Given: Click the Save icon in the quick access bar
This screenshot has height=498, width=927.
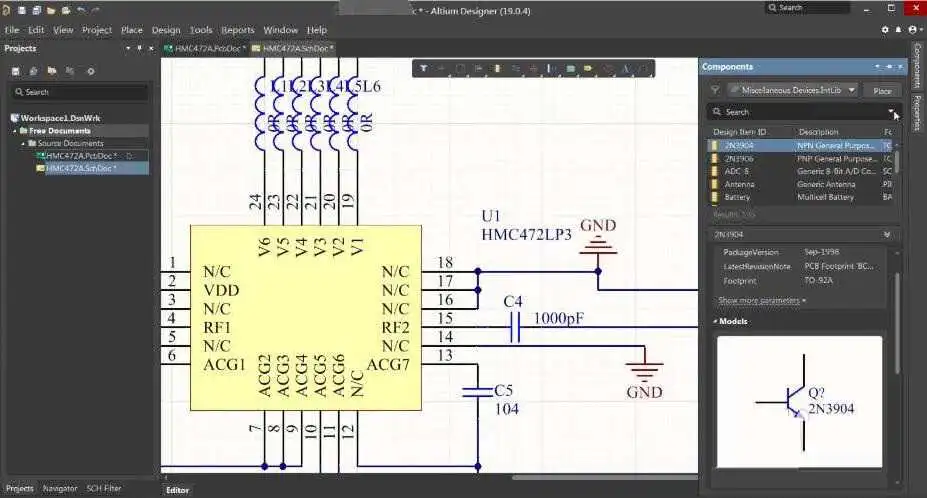Looking at the screenshot, I should 22,10.
